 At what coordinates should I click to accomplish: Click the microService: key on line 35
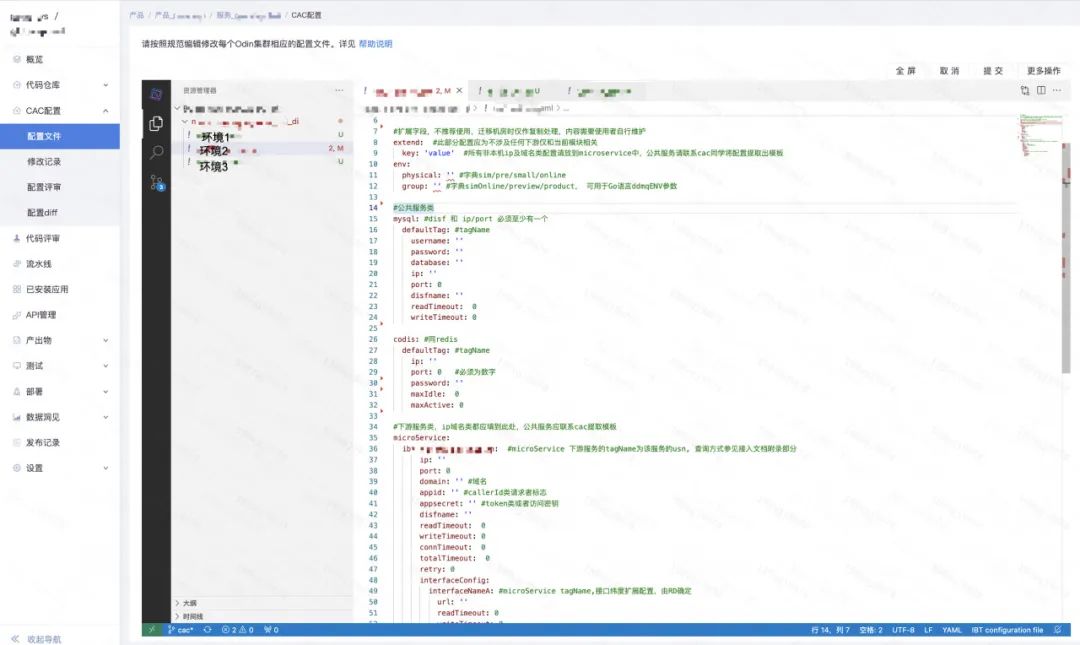[422, 438]
